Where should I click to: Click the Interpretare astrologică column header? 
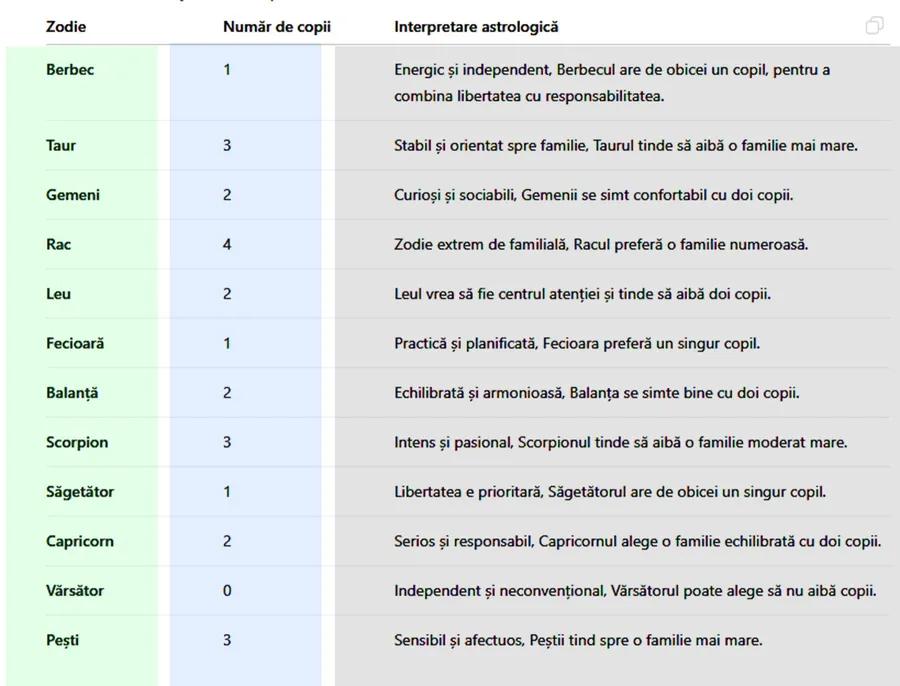pos(476,27)
